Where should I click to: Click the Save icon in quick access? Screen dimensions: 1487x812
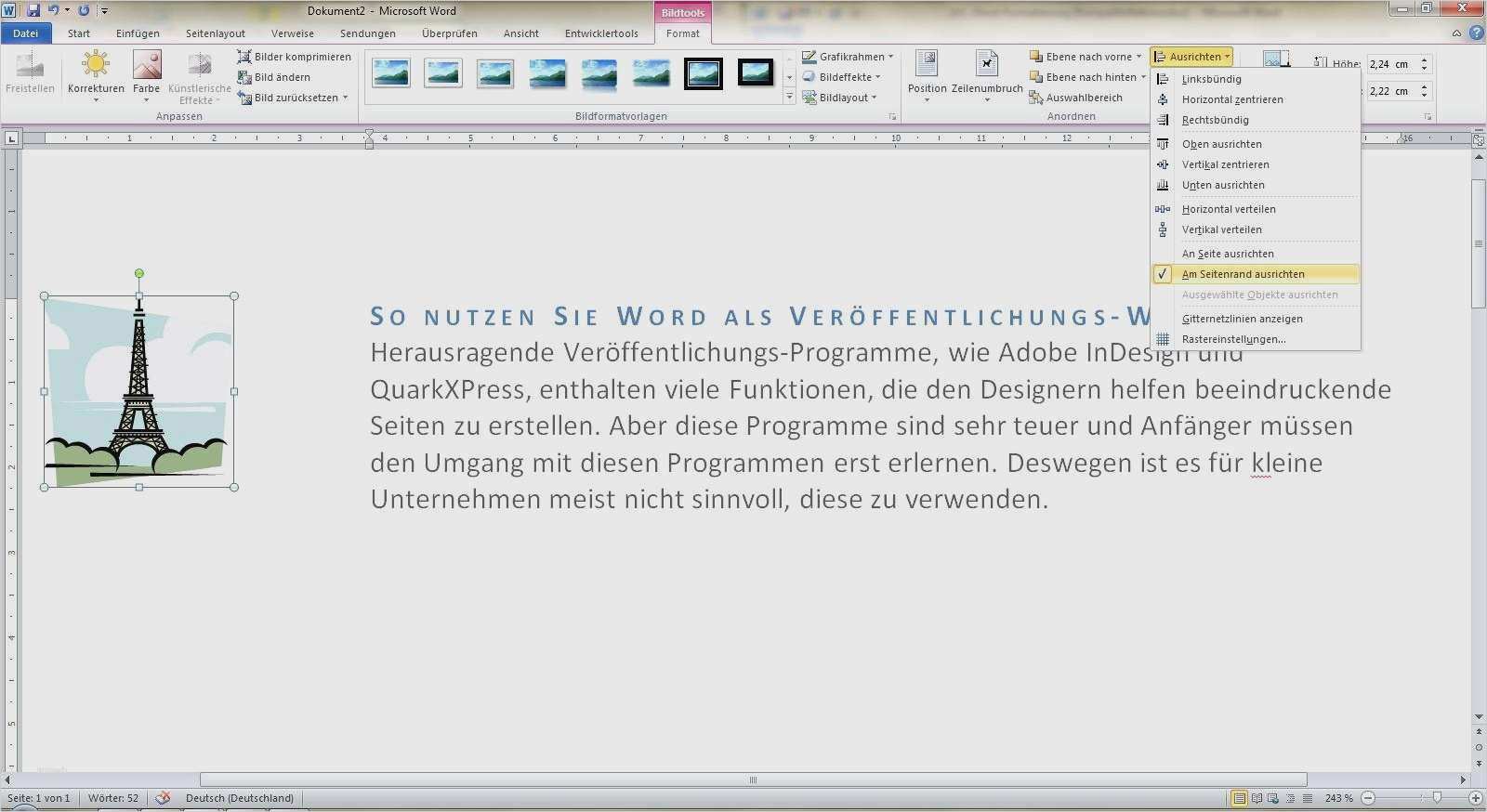[x=33, y=10]
